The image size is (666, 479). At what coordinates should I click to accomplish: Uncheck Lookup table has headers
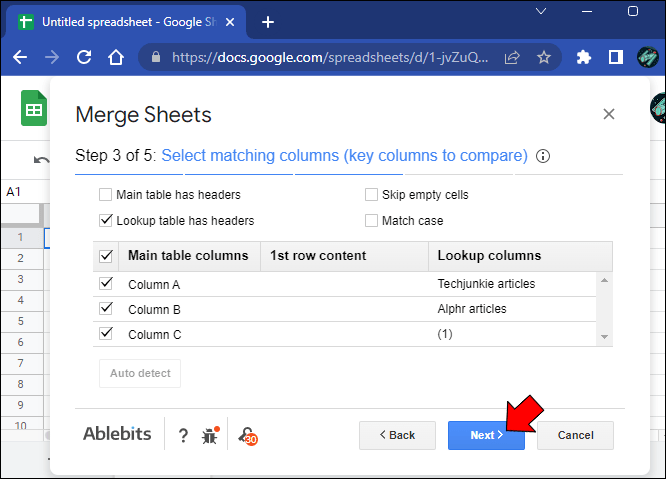pos(105,220)
